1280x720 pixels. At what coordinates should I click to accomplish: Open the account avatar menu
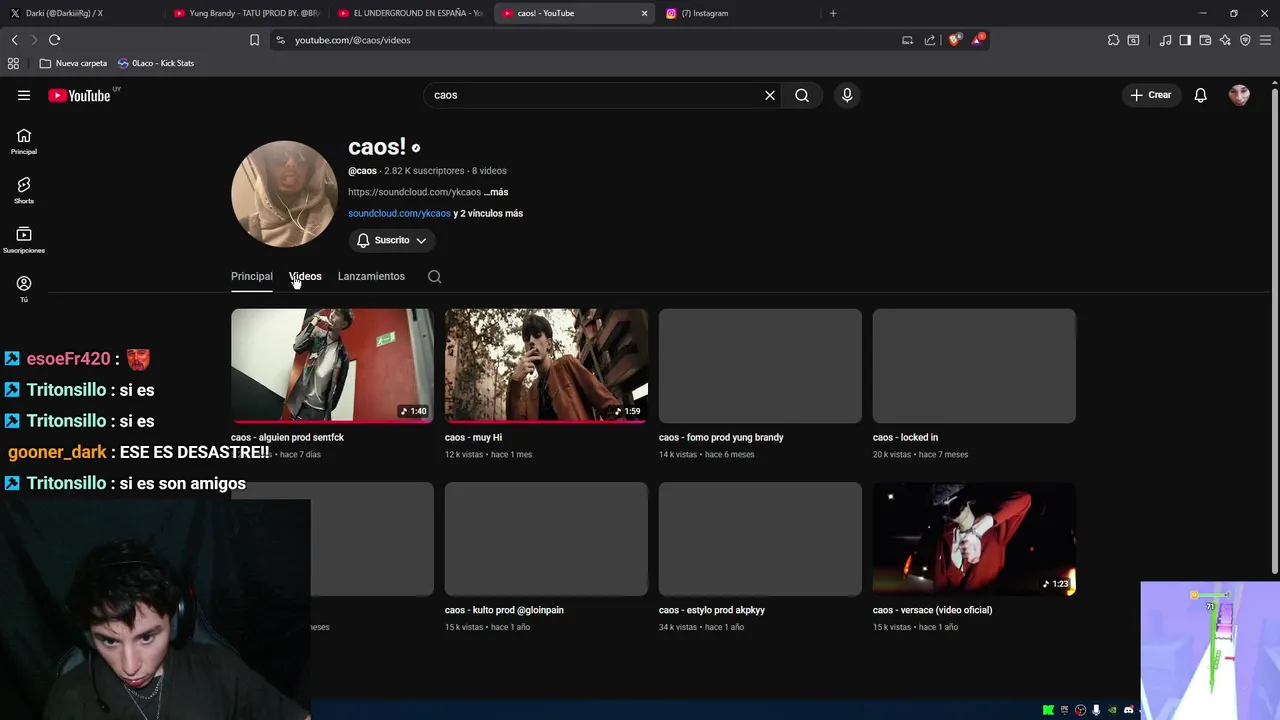click(1239, 95)
